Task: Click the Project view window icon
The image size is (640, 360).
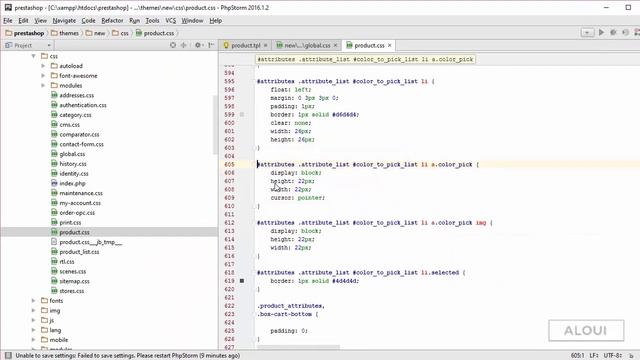Action: tap(9, 45)
